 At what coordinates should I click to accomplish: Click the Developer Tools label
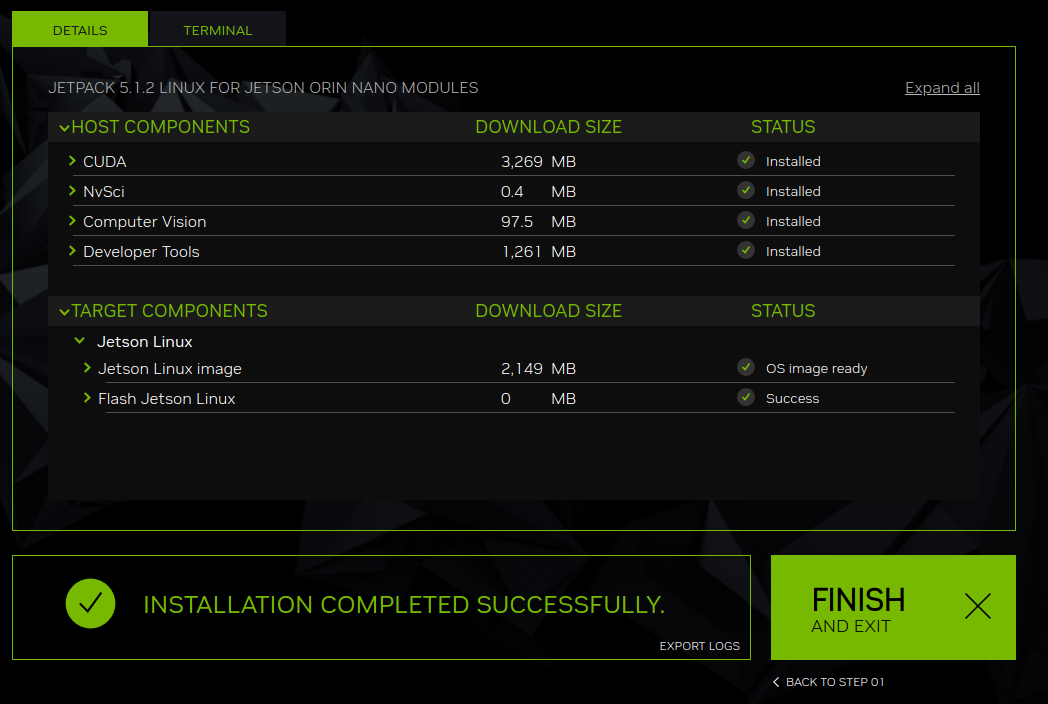(x=141, y=252)
